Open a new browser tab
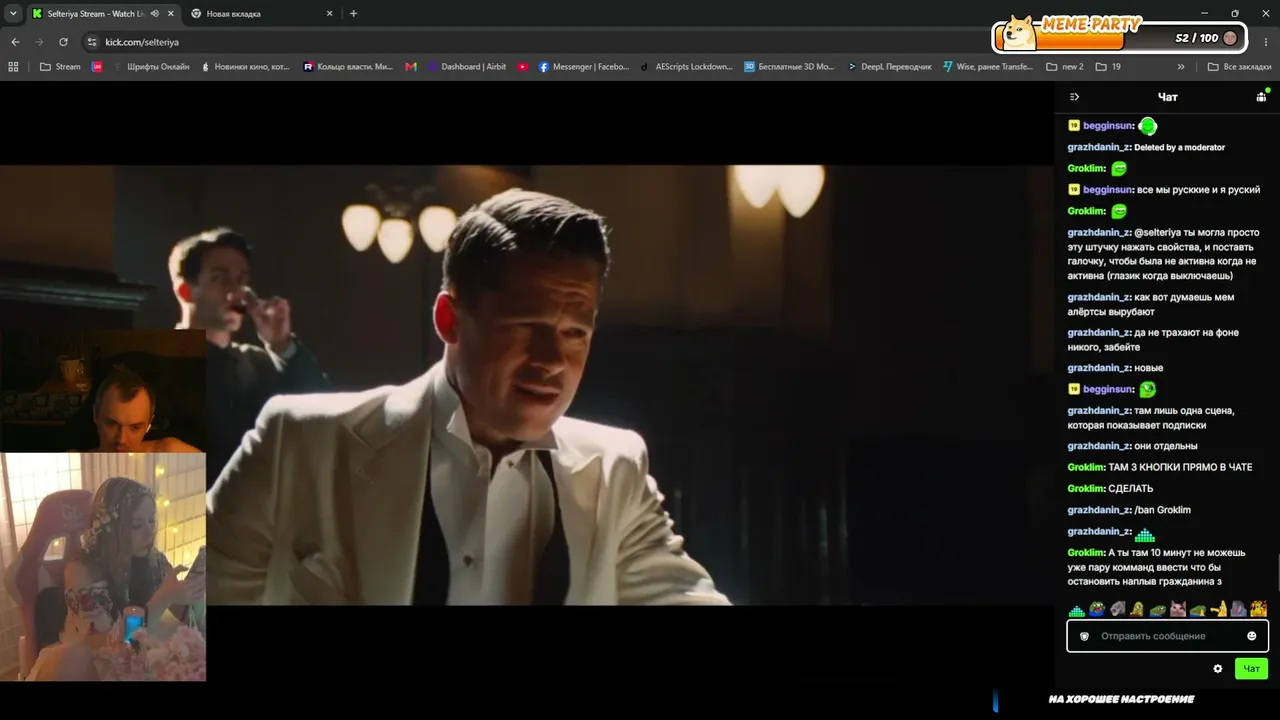Image resolution: width=1280 pixels, height=720 pixels. tap(353, 14)
